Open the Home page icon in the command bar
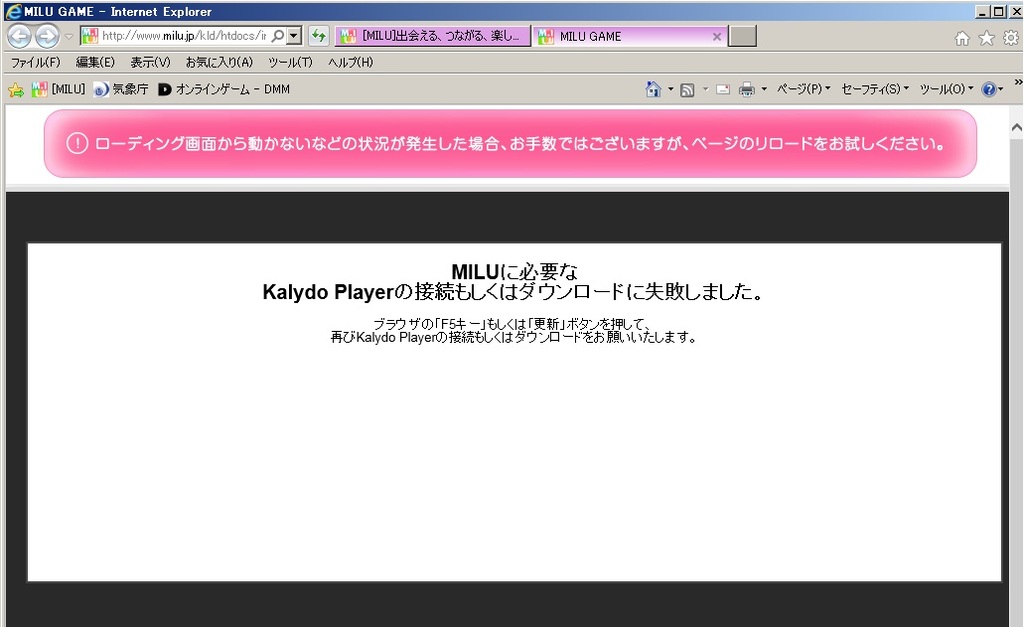The height and width of the screenshot is (627, 1024). pyautogui.click(x=653, y=89)
